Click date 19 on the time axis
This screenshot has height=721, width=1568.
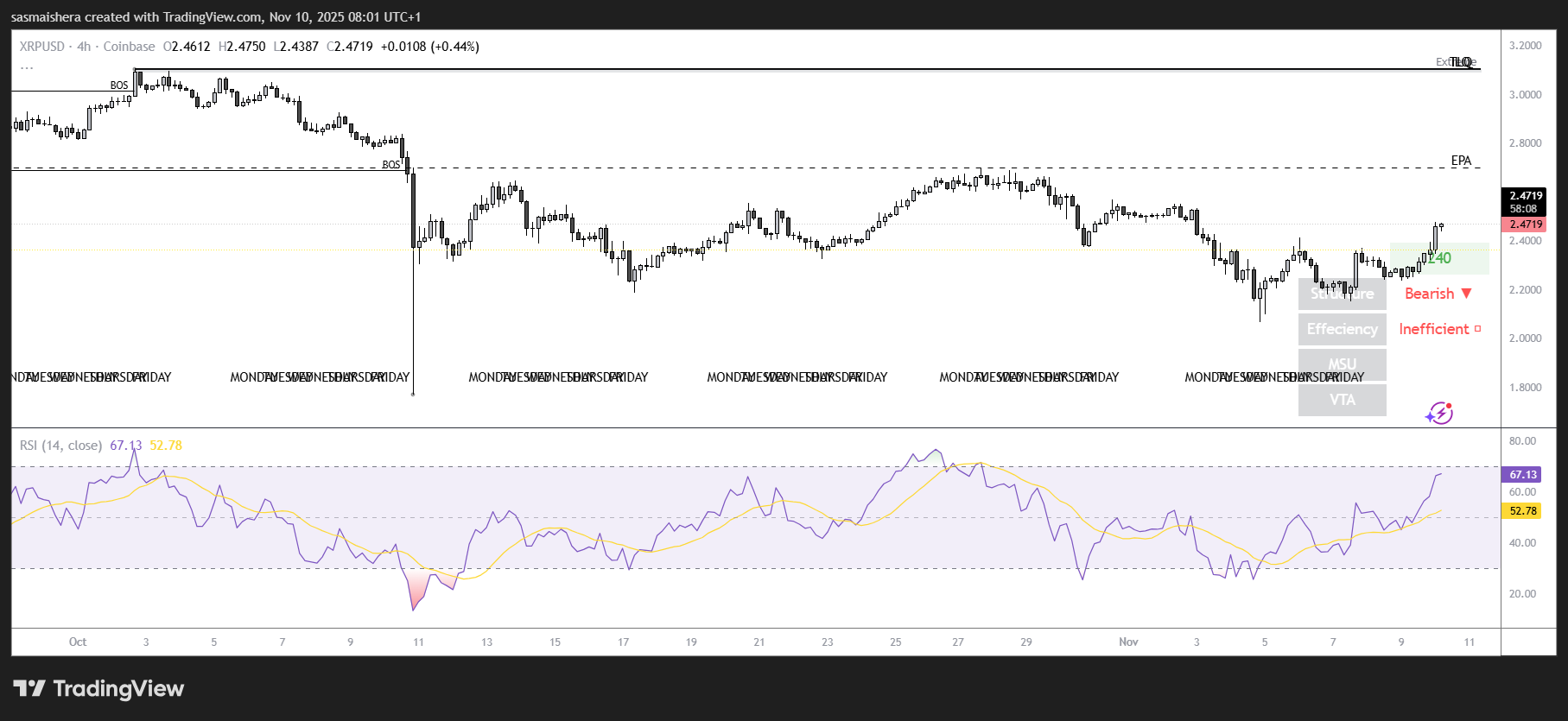(691, 642)
